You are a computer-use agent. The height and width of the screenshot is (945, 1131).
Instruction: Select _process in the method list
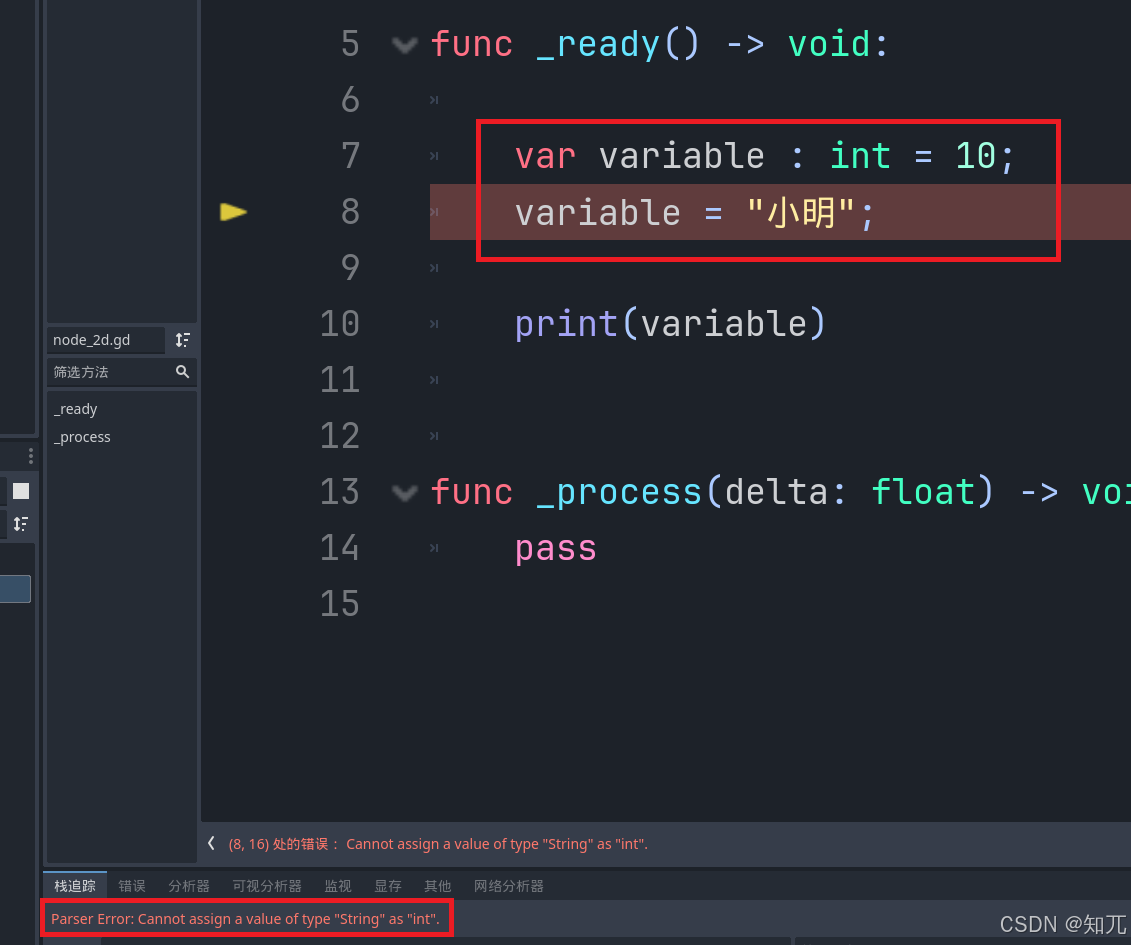coord(81,436)
